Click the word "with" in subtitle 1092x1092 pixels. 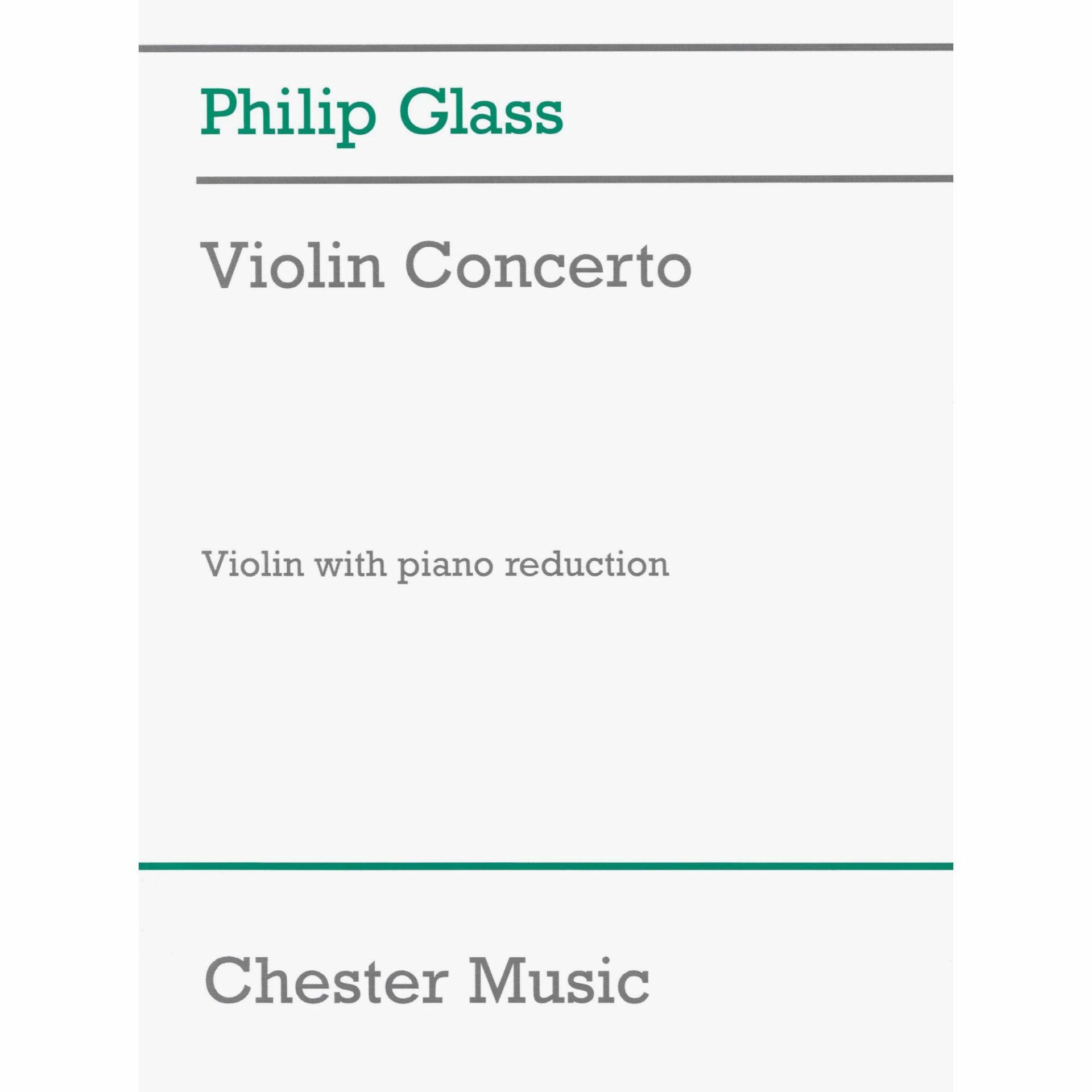350,564
